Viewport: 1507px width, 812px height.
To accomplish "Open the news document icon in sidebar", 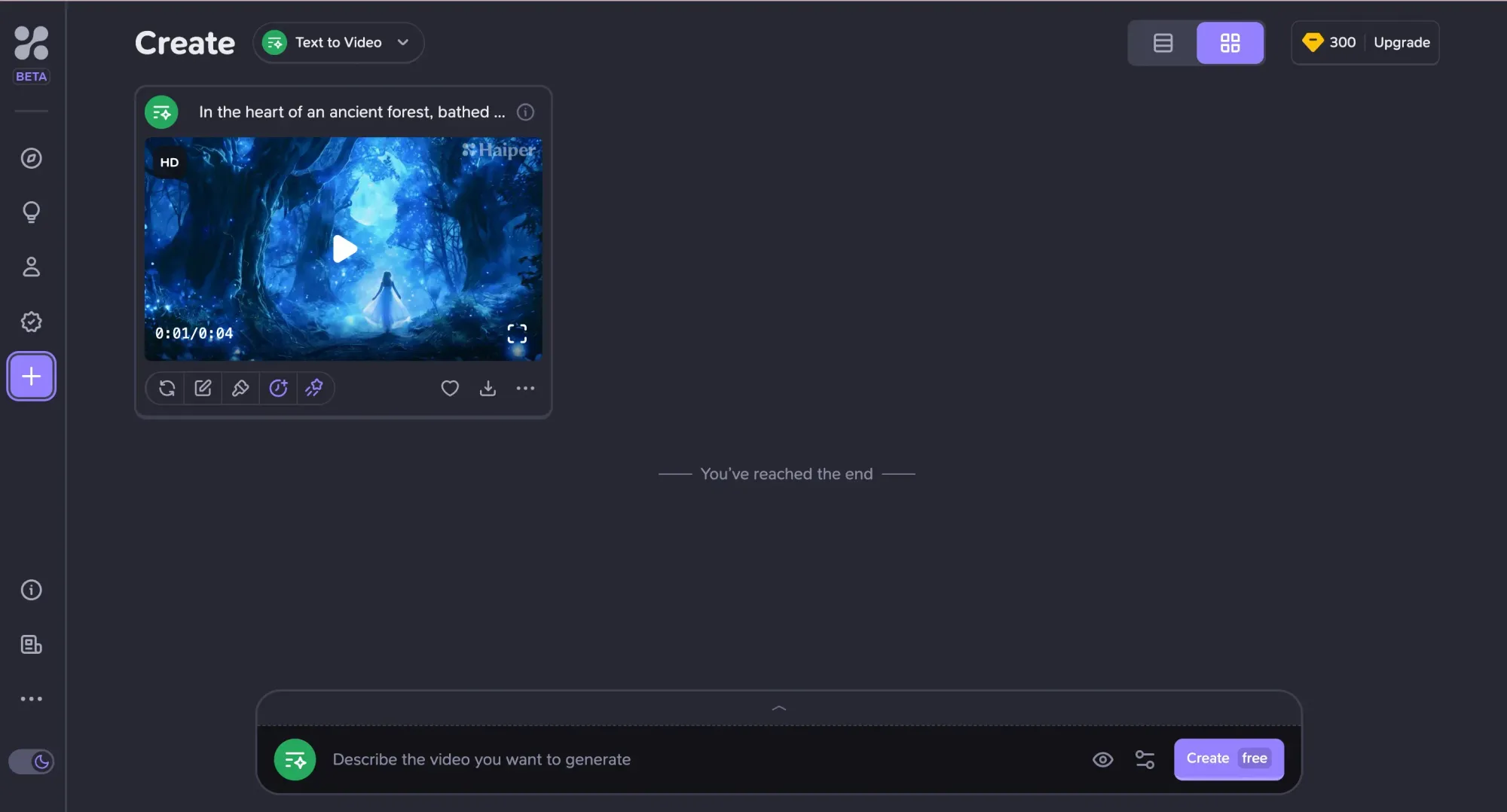I will (31, 645).
